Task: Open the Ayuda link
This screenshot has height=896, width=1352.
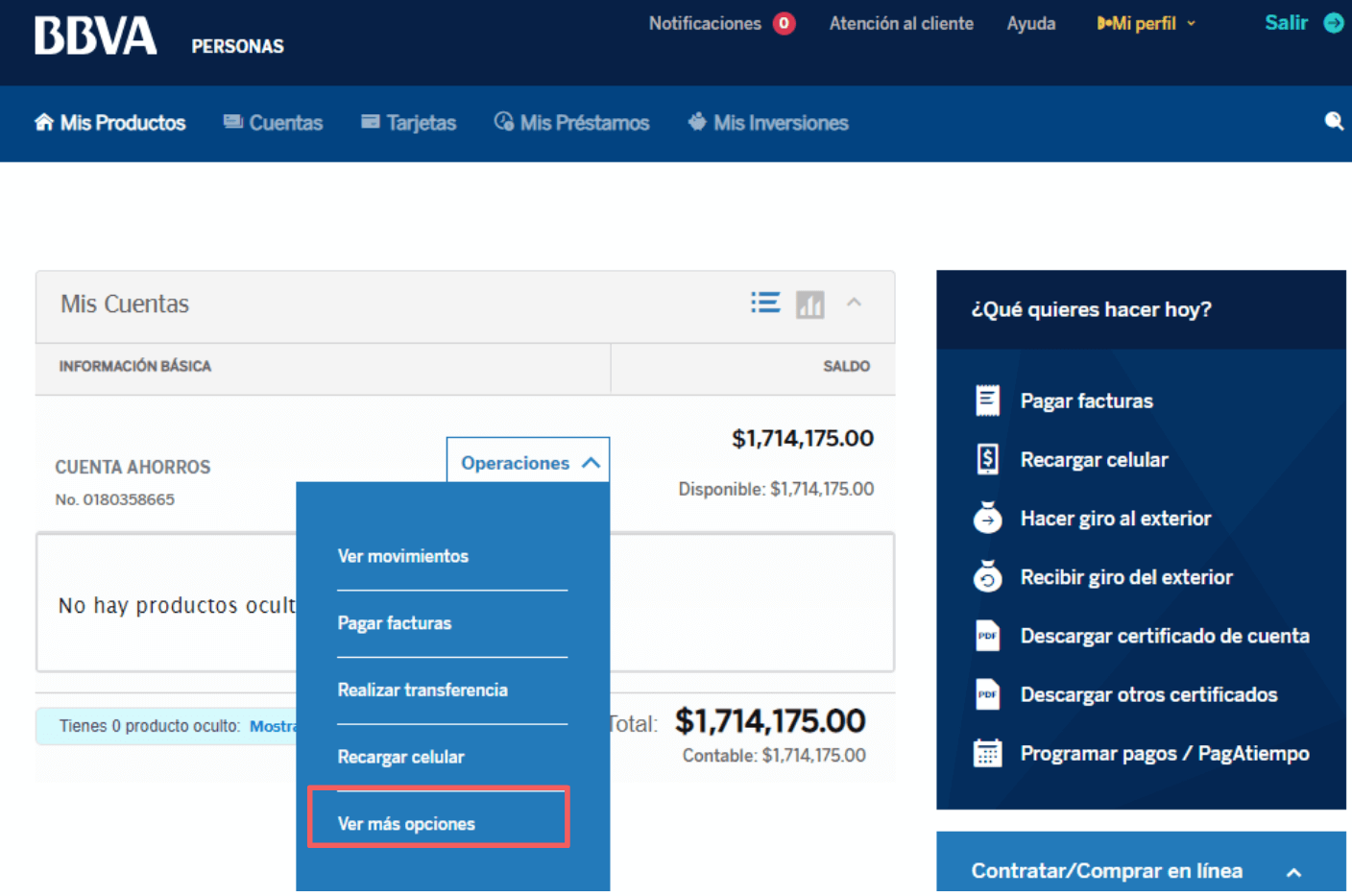Action: (x=1030, y=23)
